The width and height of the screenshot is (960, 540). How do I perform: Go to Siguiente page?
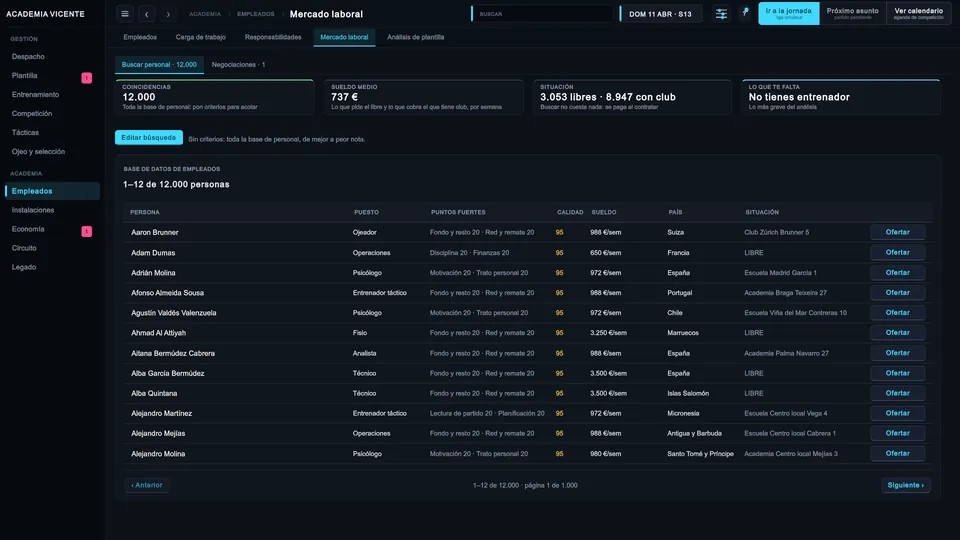point(906,485)
